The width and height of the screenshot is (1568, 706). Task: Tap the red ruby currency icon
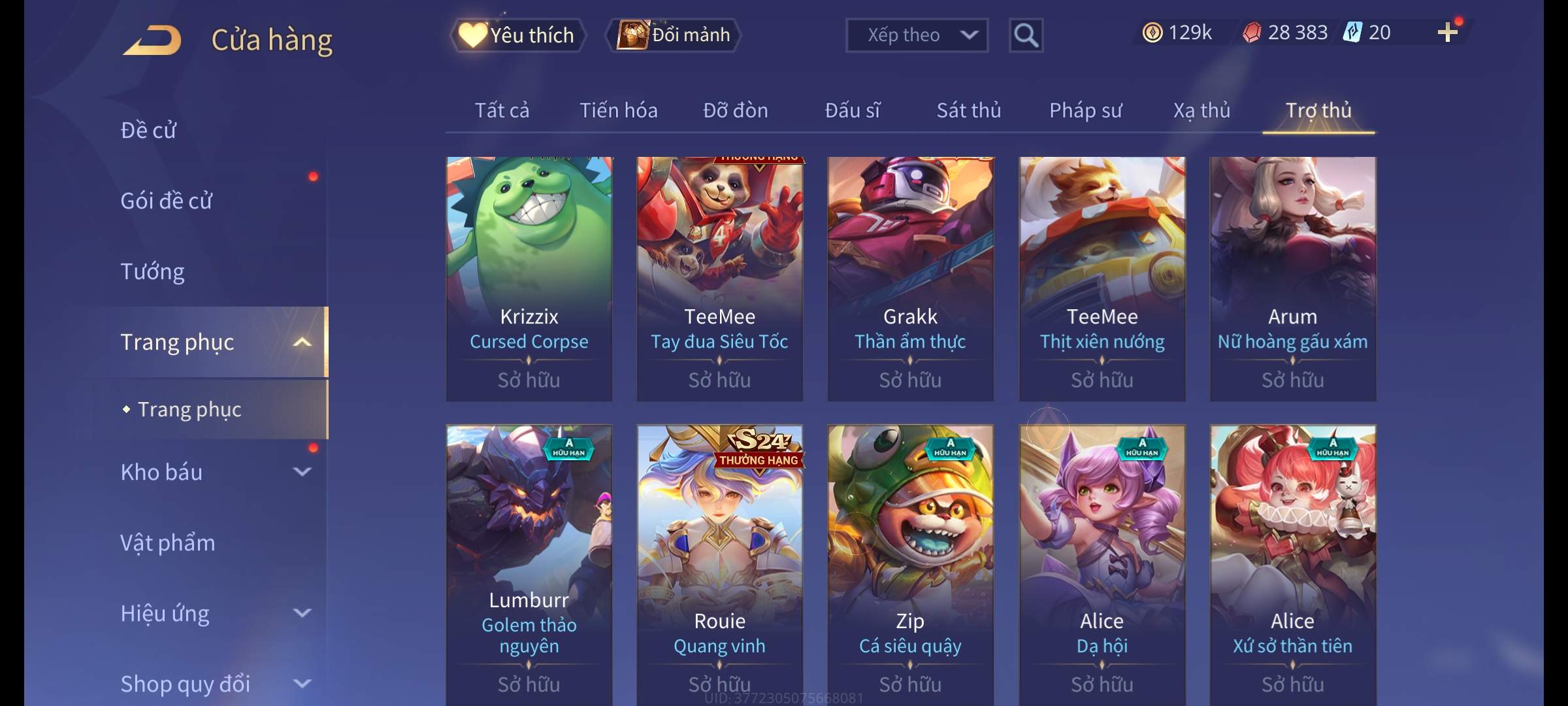pos(1252,33)
